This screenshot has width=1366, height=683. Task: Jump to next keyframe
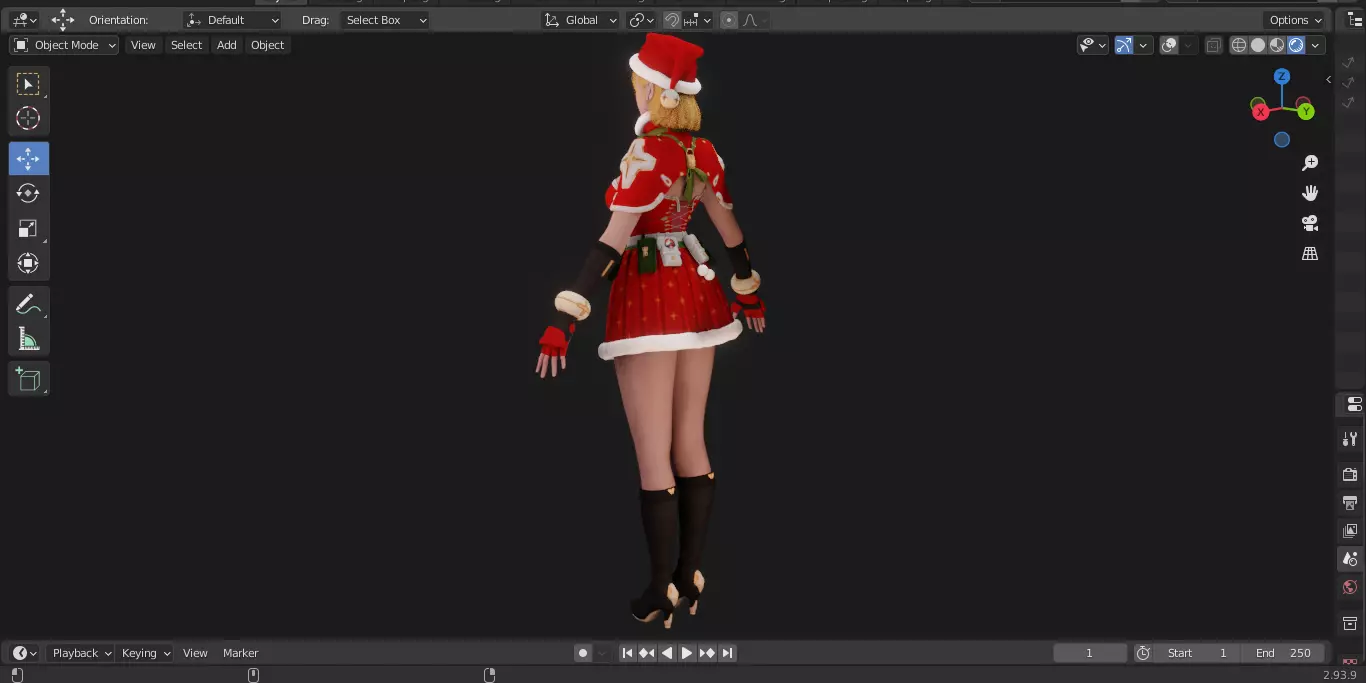(707, 653)
